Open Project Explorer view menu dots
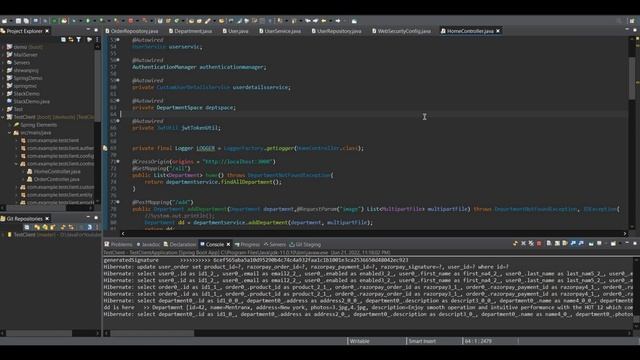The height and width of the screenshot is (360, 640). [97, 40]
